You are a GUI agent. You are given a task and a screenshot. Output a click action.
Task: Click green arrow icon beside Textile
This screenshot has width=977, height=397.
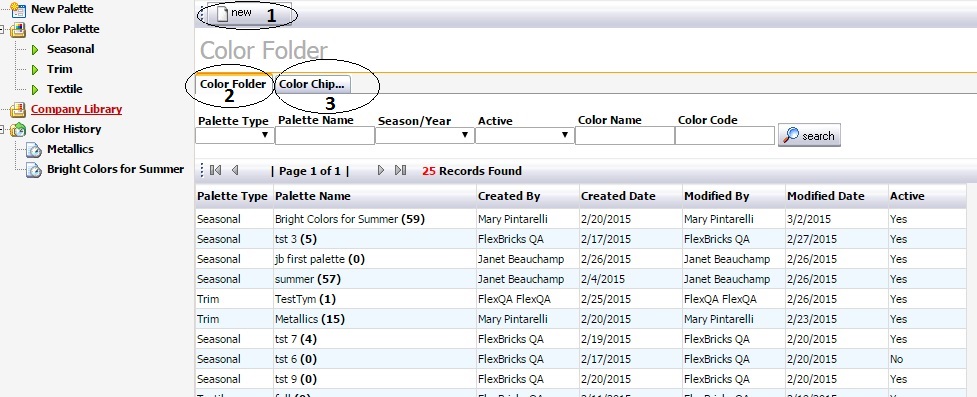36,89
